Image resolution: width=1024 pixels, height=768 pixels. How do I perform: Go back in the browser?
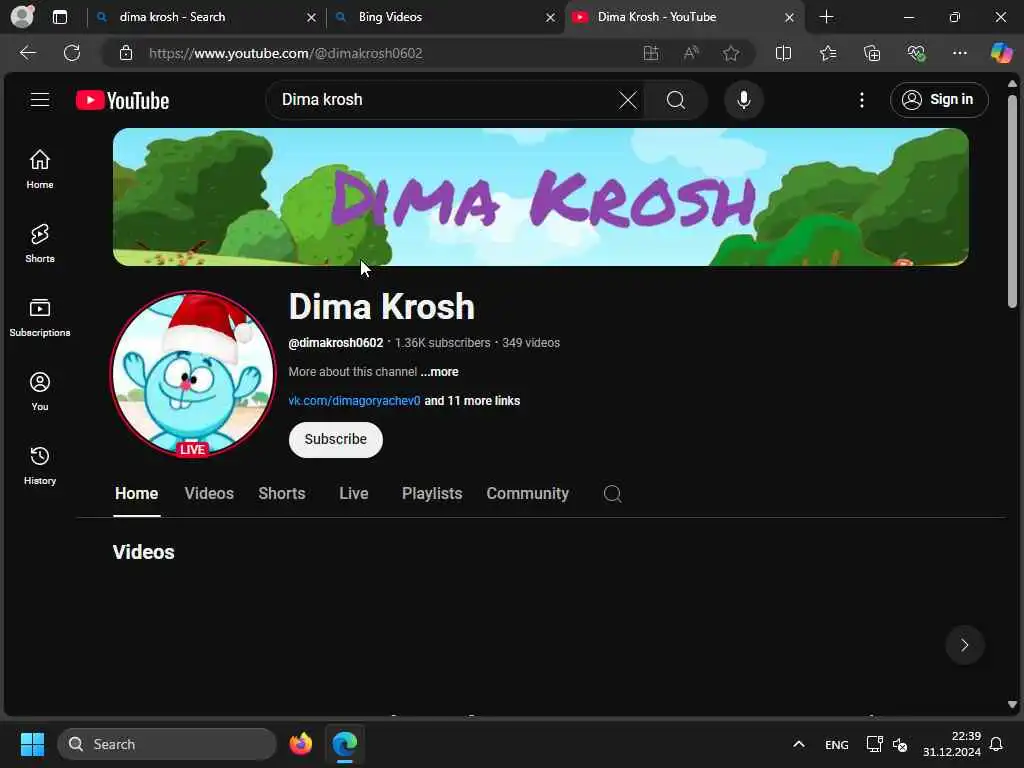click(x=28, y=53)
